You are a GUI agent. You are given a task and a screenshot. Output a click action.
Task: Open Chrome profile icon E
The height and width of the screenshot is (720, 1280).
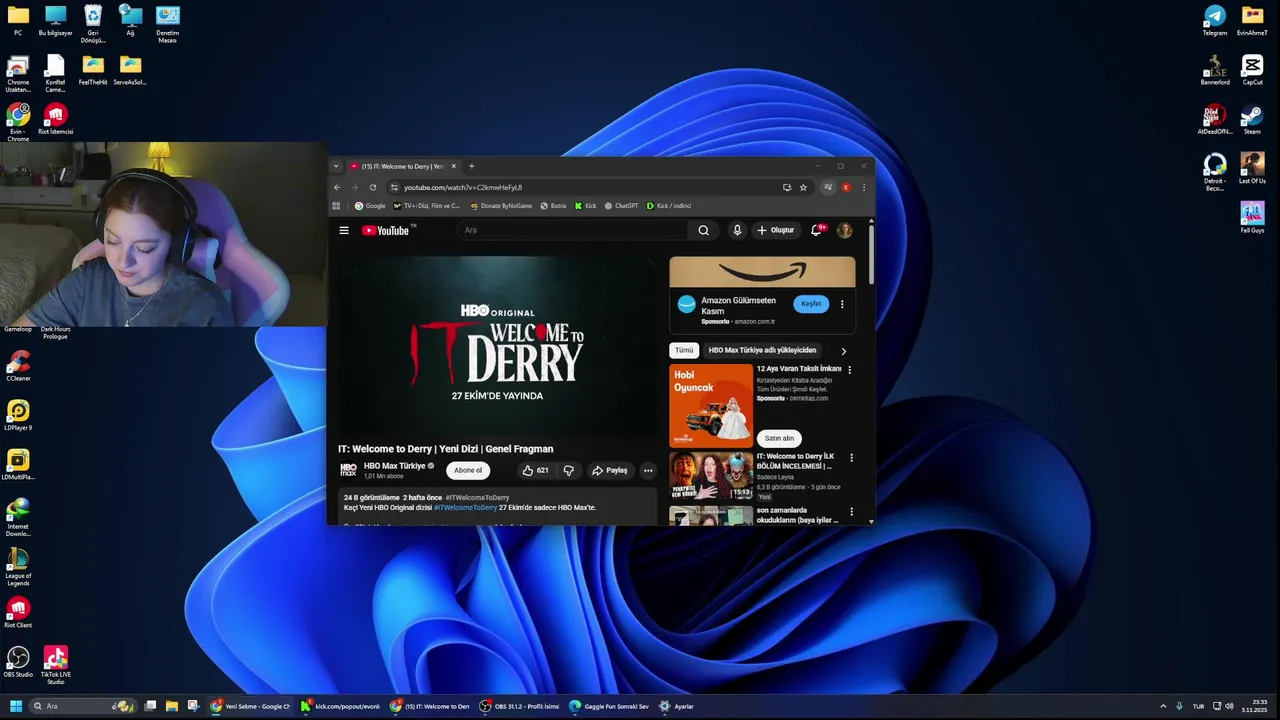pos(846,187)
